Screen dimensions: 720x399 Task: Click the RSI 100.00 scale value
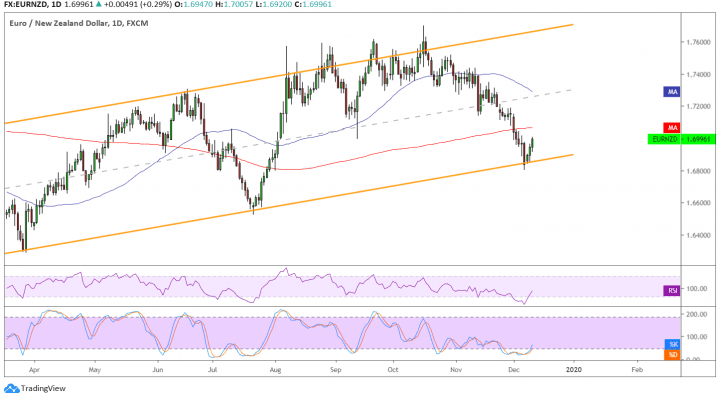(x=697, y=289)
